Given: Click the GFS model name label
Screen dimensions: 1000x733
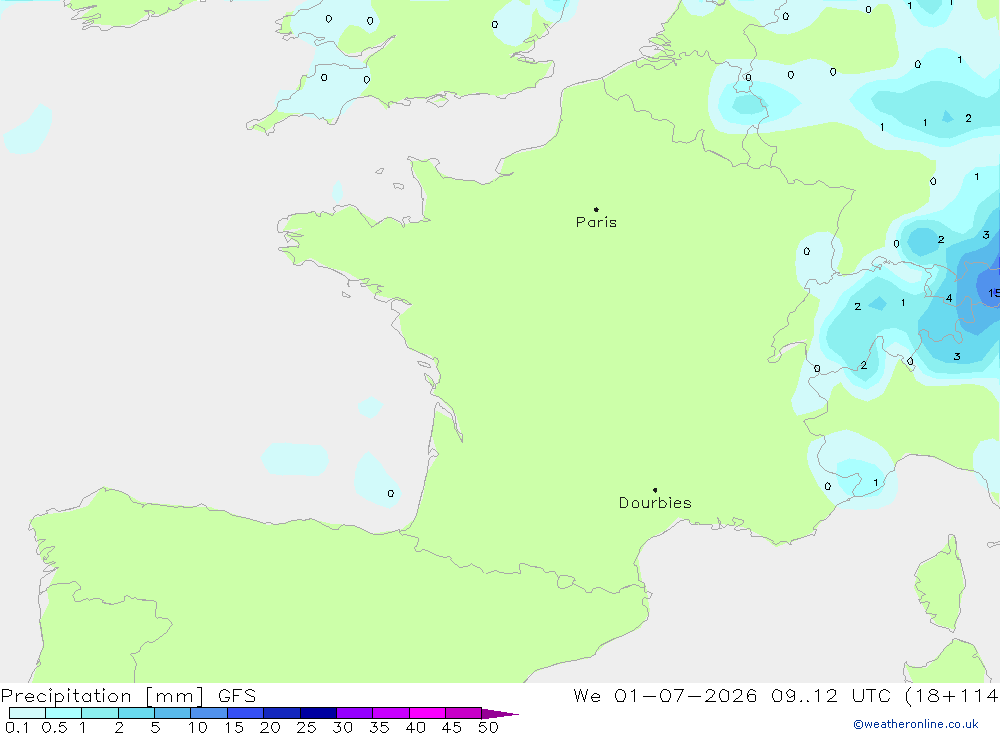Looking at the screenshot, I should [237, 695].
